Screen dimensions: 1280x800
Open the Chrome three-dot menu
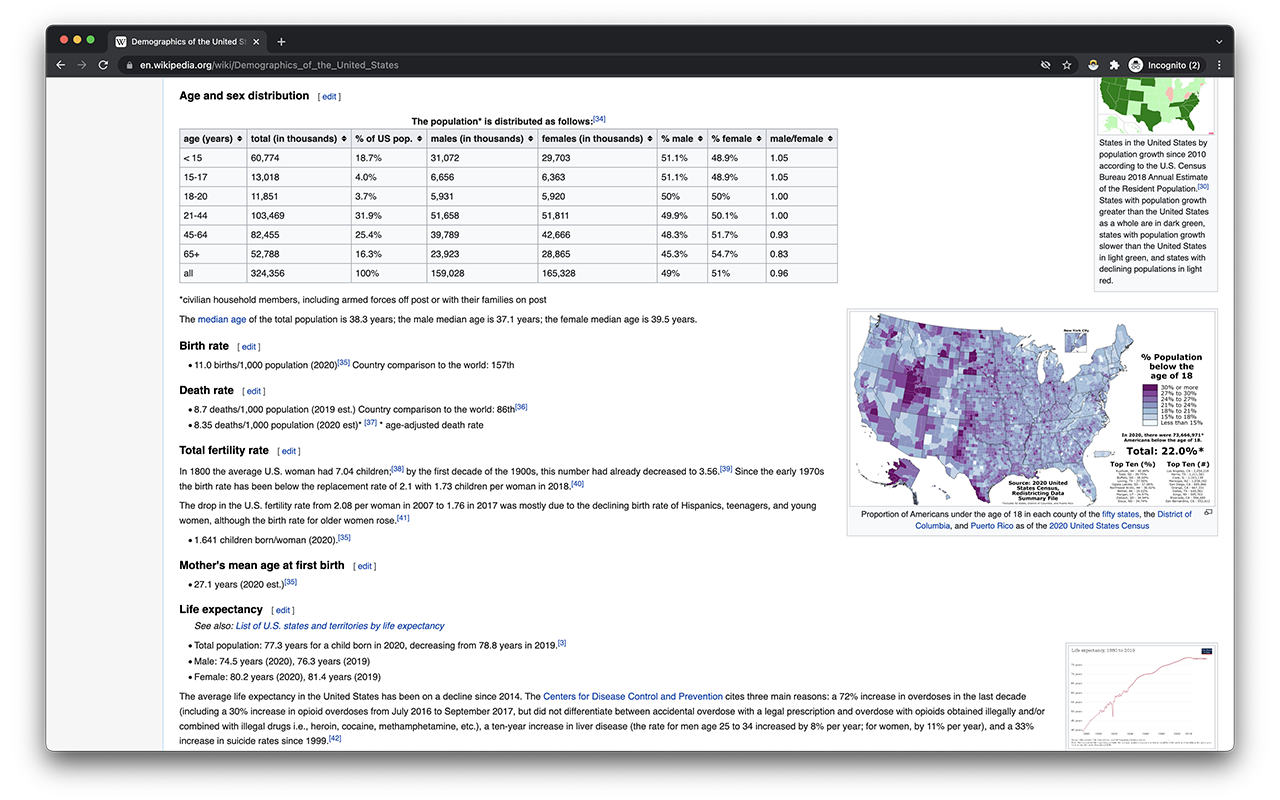1219,65
